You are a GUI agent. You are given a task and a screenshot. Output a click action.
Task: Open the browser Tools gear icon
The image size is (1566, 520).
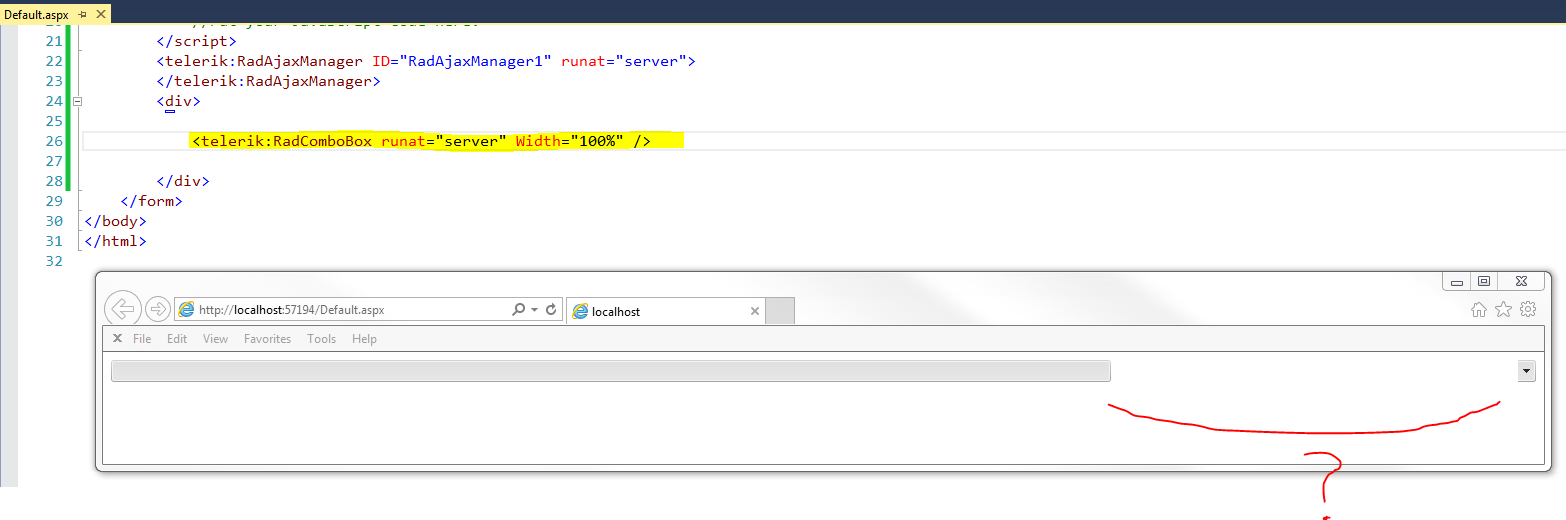[1528, 309]
